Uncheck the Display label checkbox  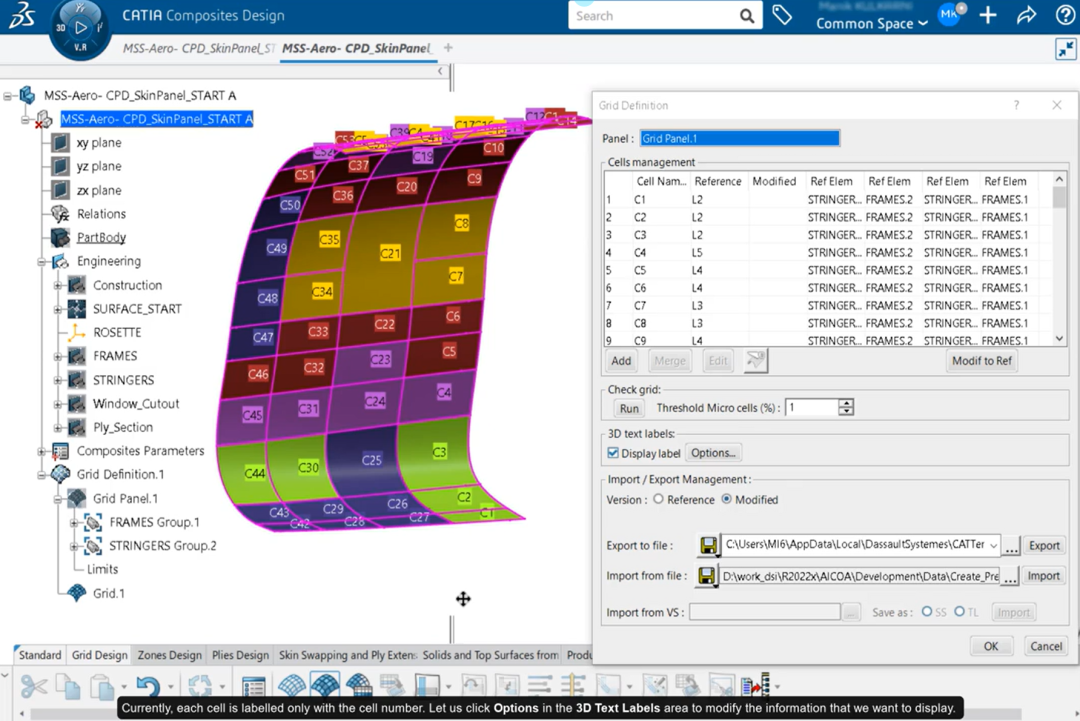(613, 453)
